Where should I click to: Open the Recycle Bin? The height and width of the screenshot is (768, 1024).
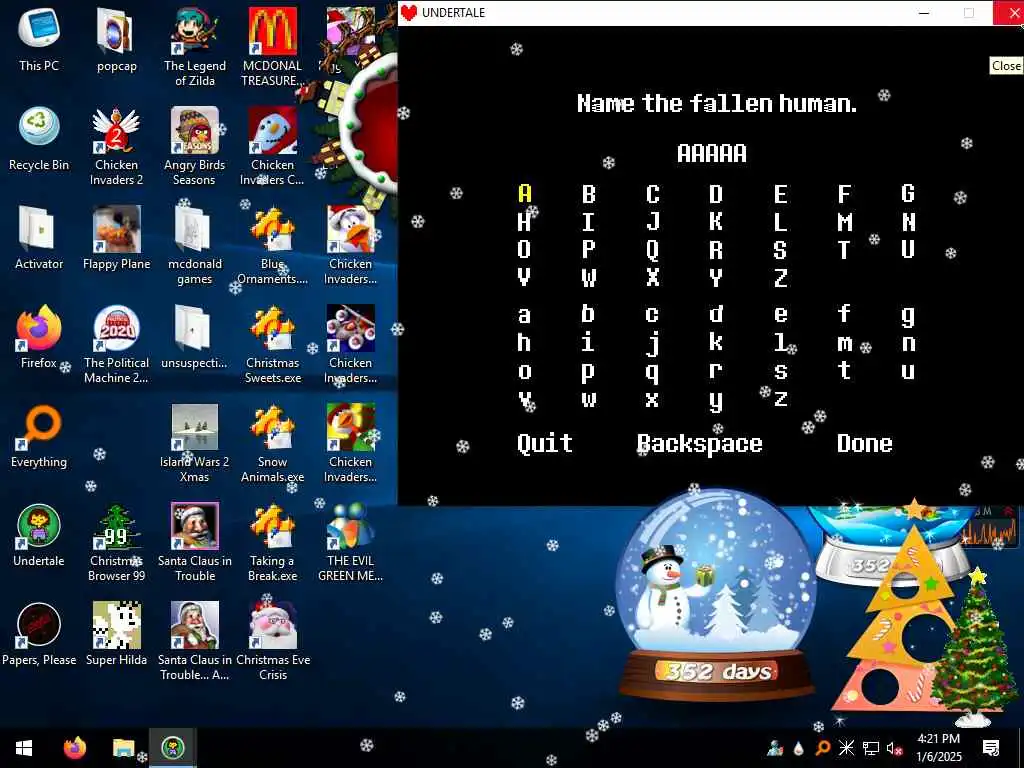point(39,140)
